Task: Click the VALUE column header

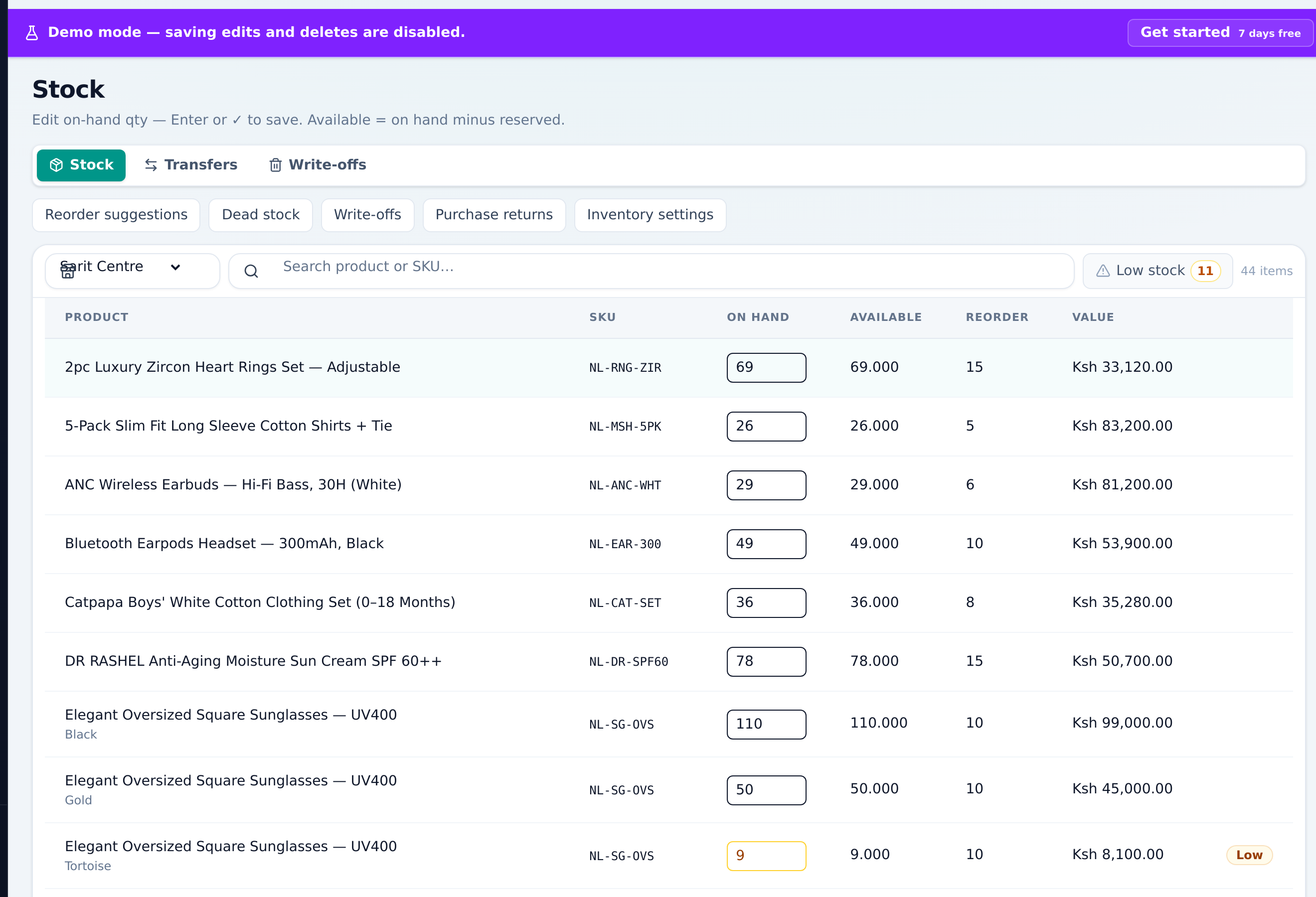Action: pyautogui.click(x=1093, y=317)
